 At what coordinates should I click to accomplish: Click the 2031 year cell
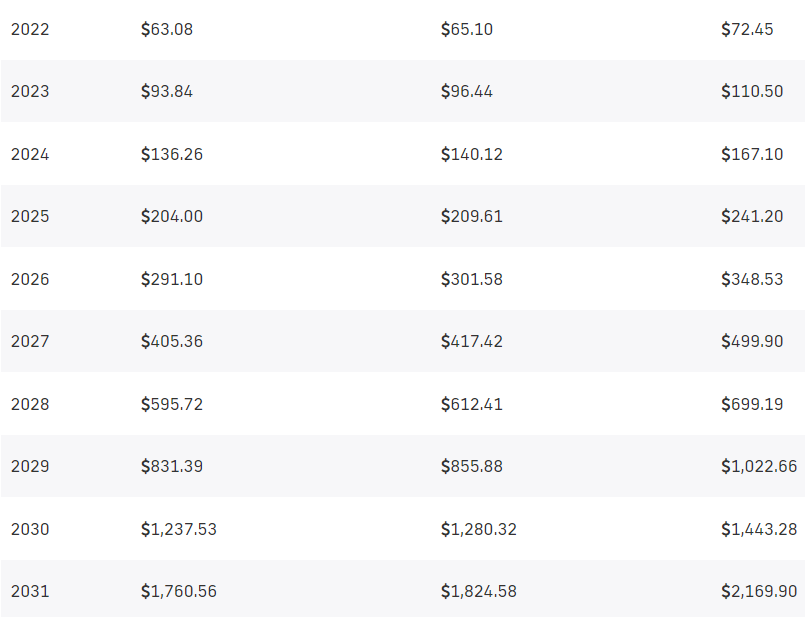tap(30, 591)
